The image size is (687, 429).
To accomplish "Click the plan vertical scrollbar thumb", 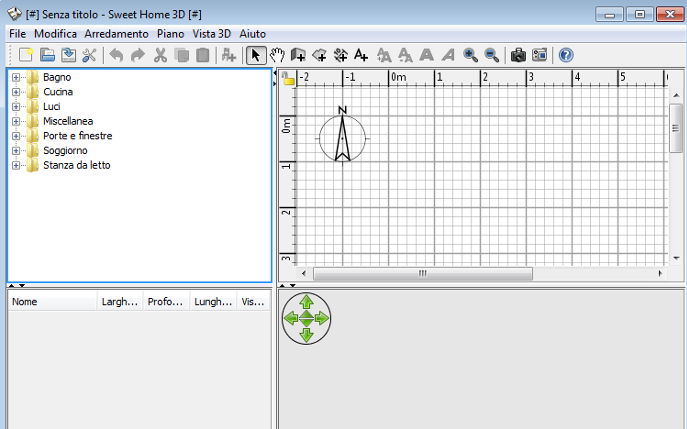I will point(676,128).
